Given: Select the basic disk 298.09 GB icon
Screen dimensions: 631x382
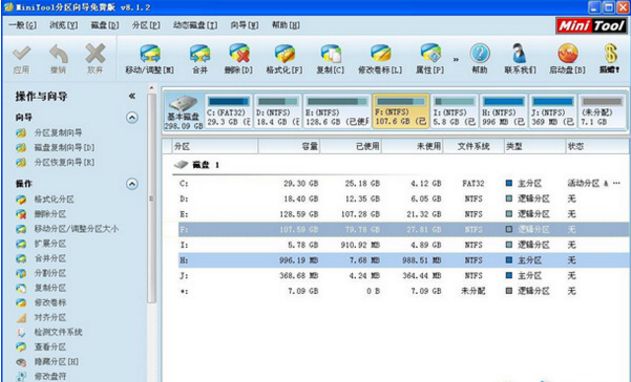Looking at the screenshot, I should click(x=184, y=112).
